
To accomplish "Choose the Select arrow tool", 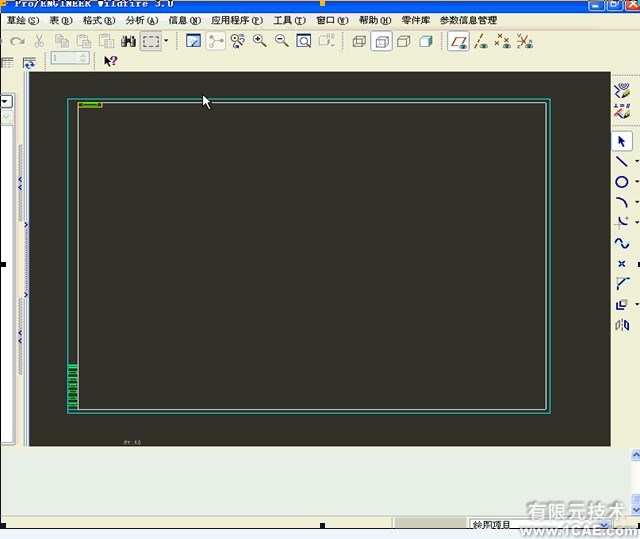I will coord(622,141).
